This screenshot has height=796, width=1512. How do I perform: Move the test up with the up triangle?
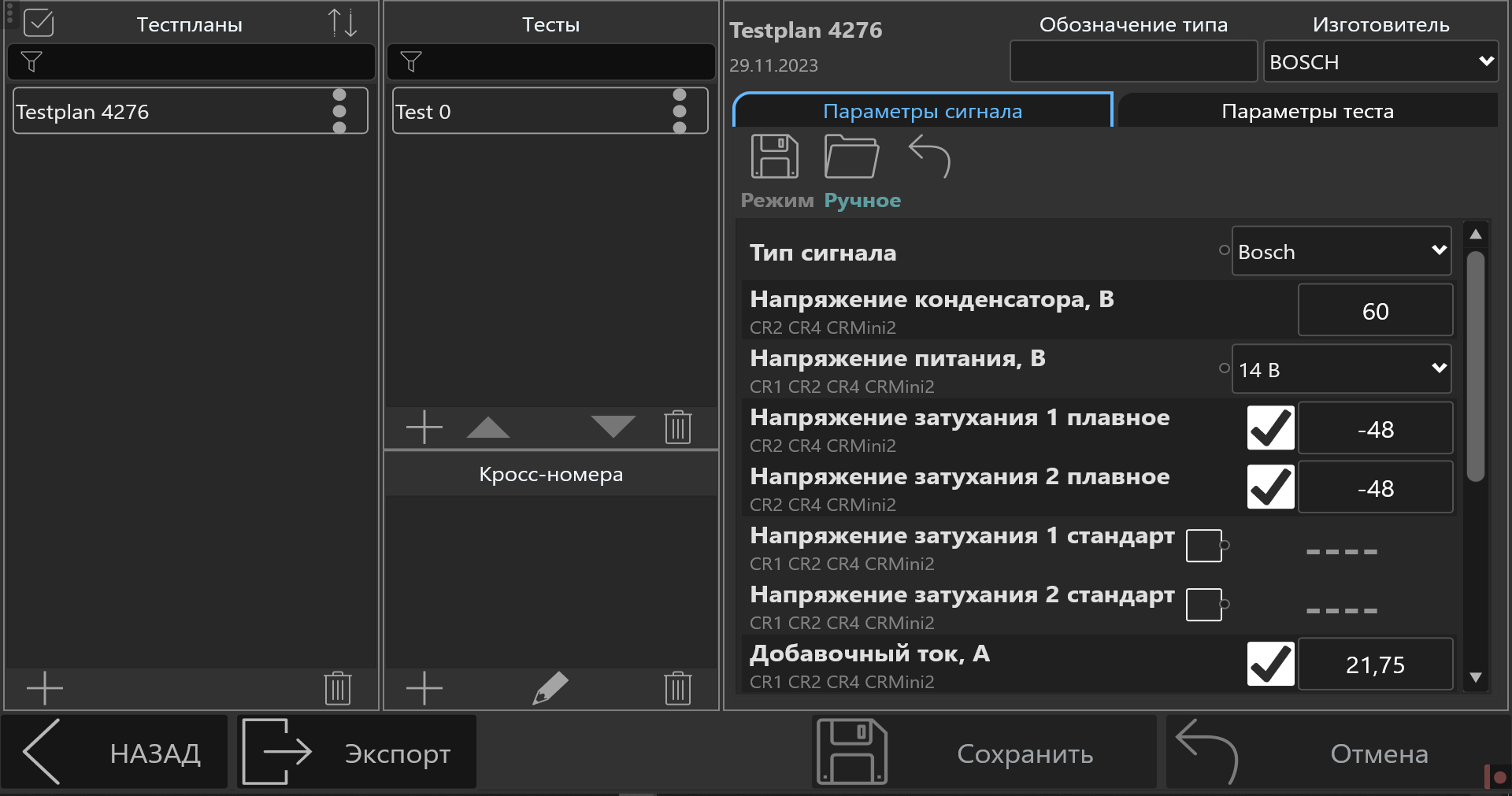point(488,428)
